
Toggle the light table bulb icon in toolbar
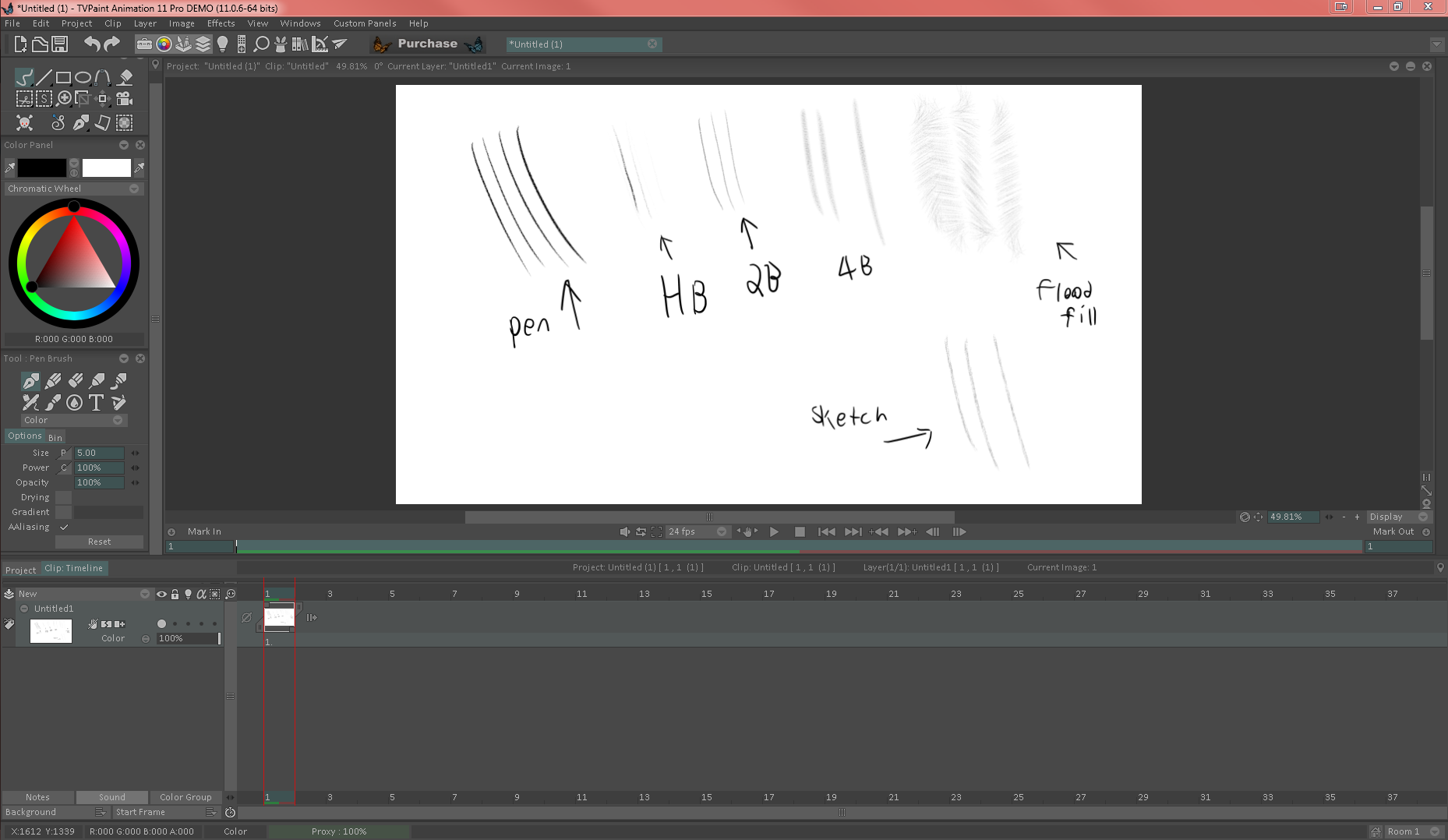(x=223, y=44)
